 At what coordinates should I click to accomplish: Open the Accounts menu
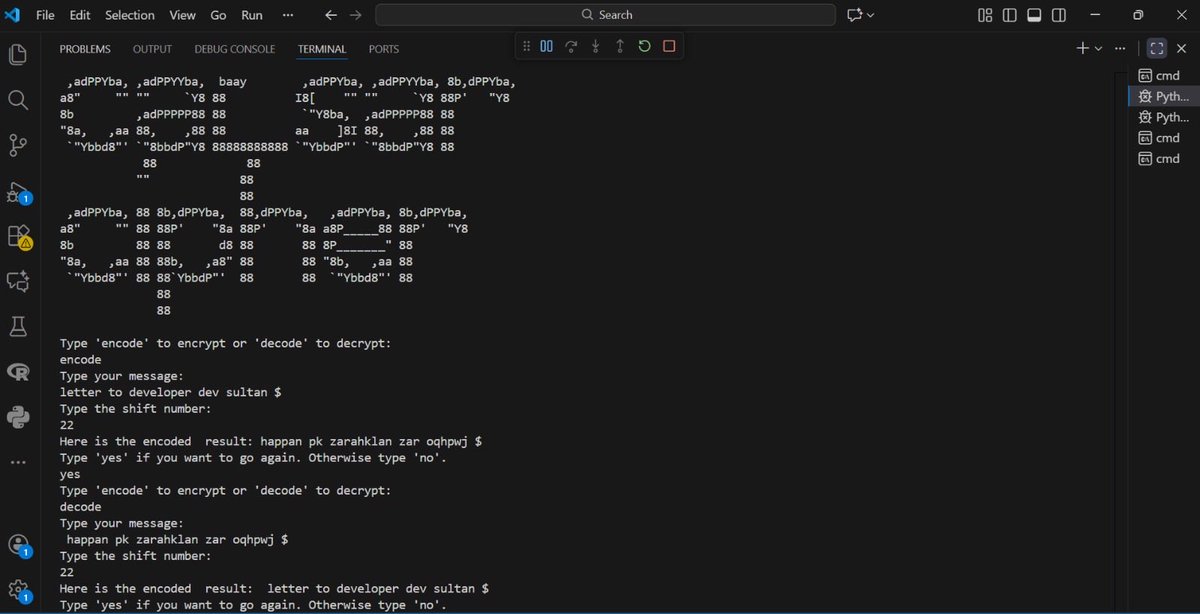[17, 545]
